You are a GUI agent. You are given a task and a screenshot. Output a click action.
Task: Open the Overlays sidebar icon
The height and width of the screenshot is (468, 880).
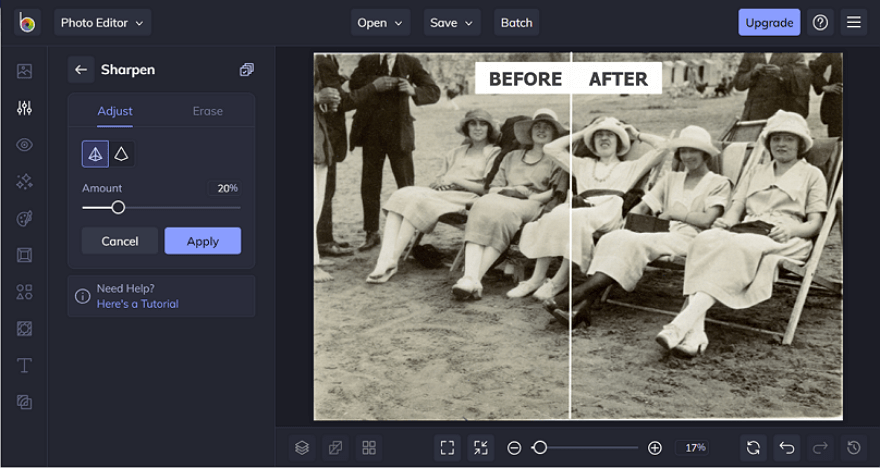click(x=24, y=328)
